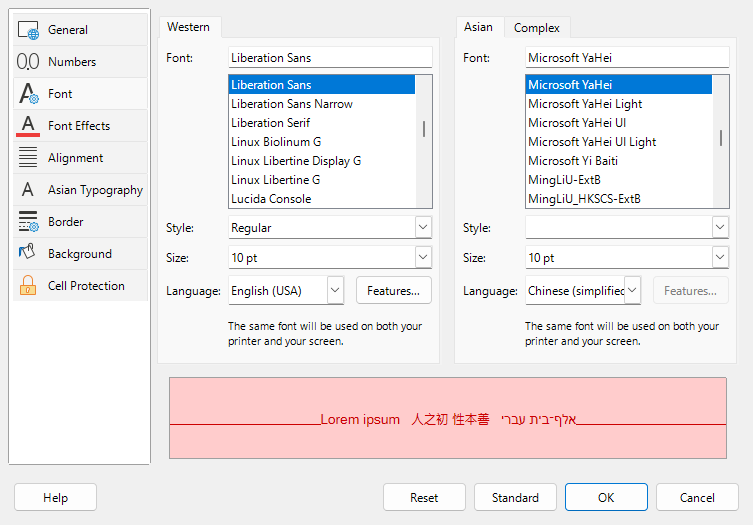The width and height of the screenshot is (753, 525).
Task: Choose Linux Biolinum G font
Action: 322,142
